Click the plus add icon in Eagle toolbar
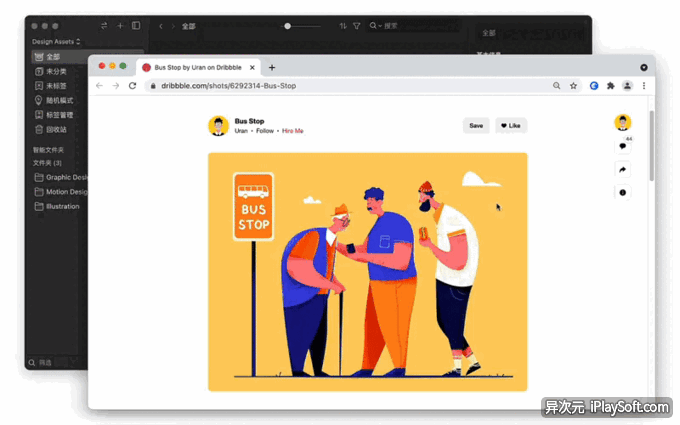680x425 pixels. (x=120, y=26)
